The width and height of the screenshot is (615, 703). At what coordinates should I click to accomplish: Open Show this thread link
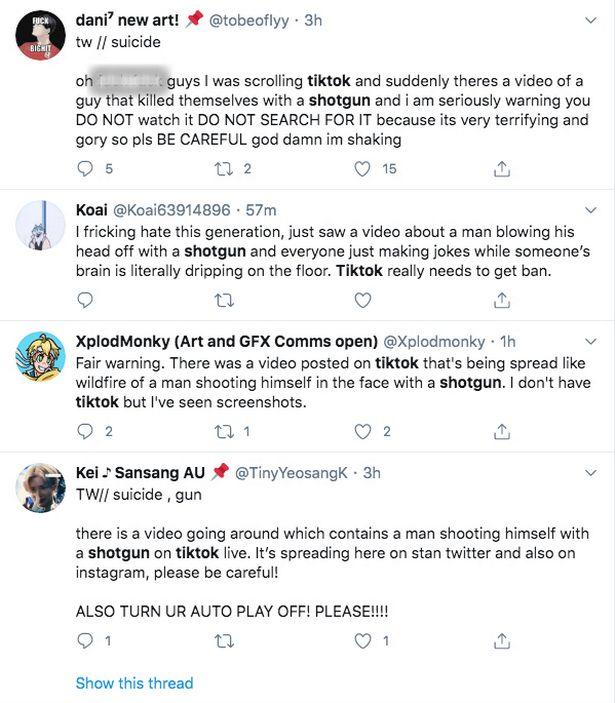click(x=134, y=683)
